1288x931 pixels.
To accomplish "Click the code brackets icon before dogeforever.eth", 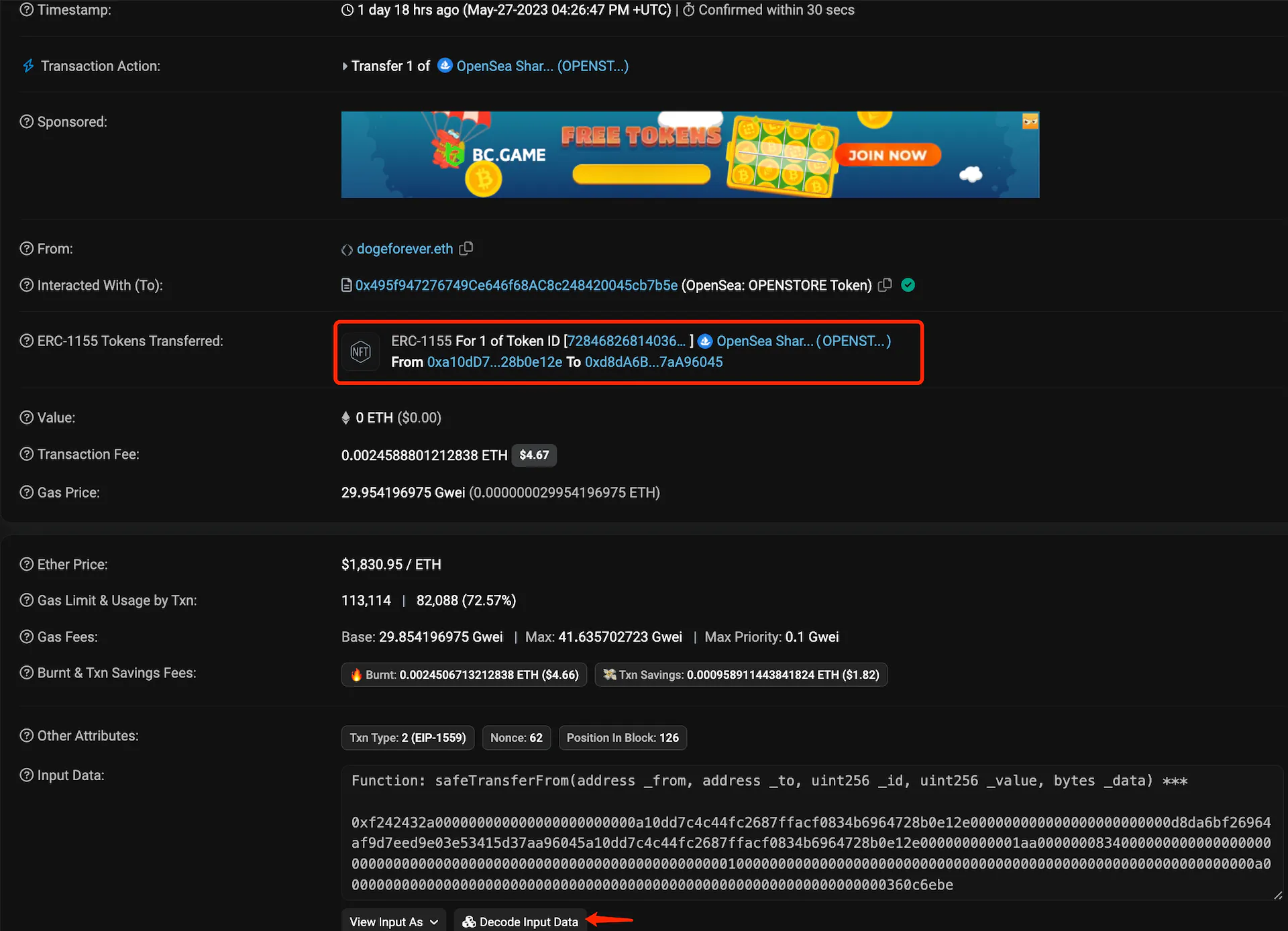I will (x=347, y=250).
